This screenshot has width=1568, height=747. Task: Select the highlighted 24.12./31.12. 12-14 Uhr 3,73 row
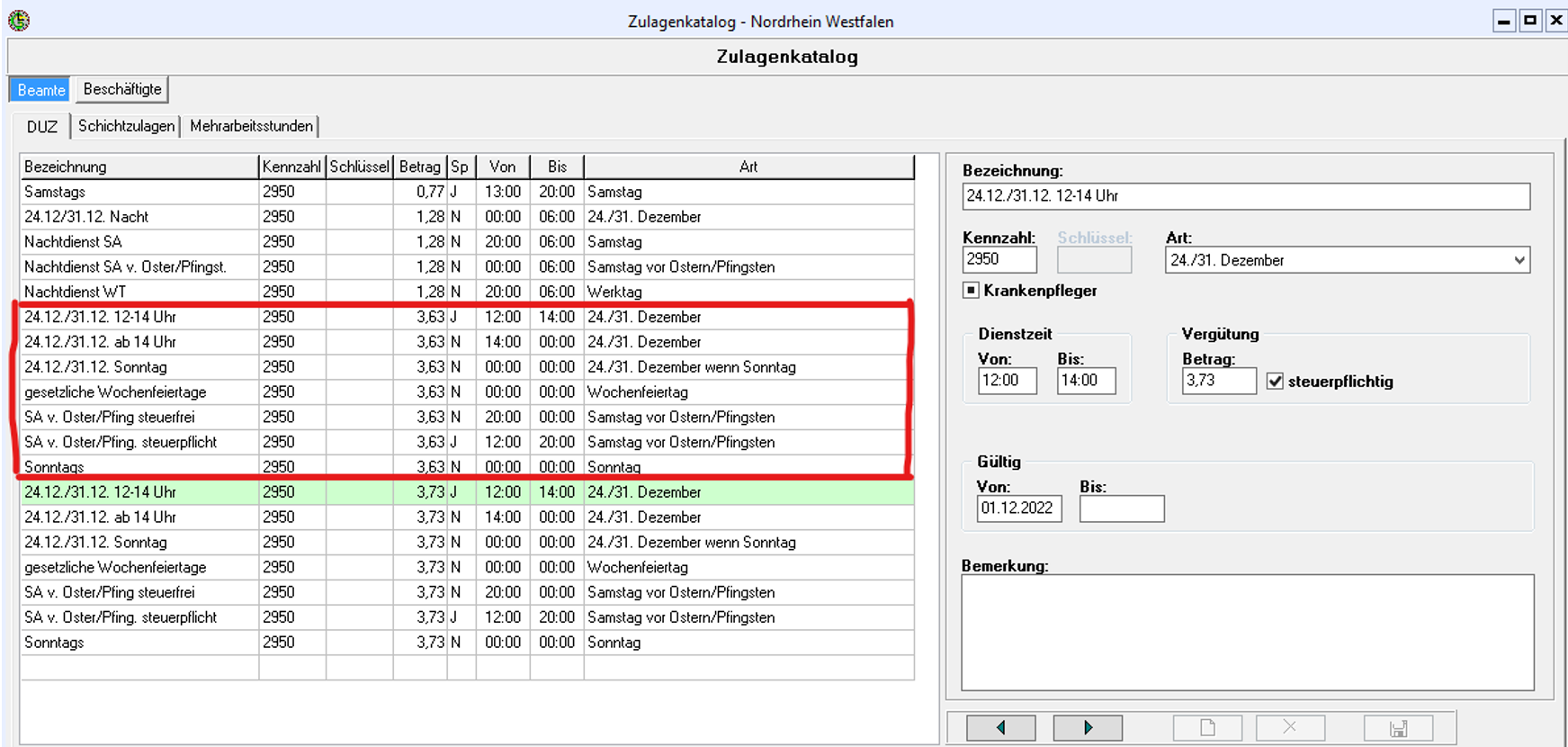(467, 492)
